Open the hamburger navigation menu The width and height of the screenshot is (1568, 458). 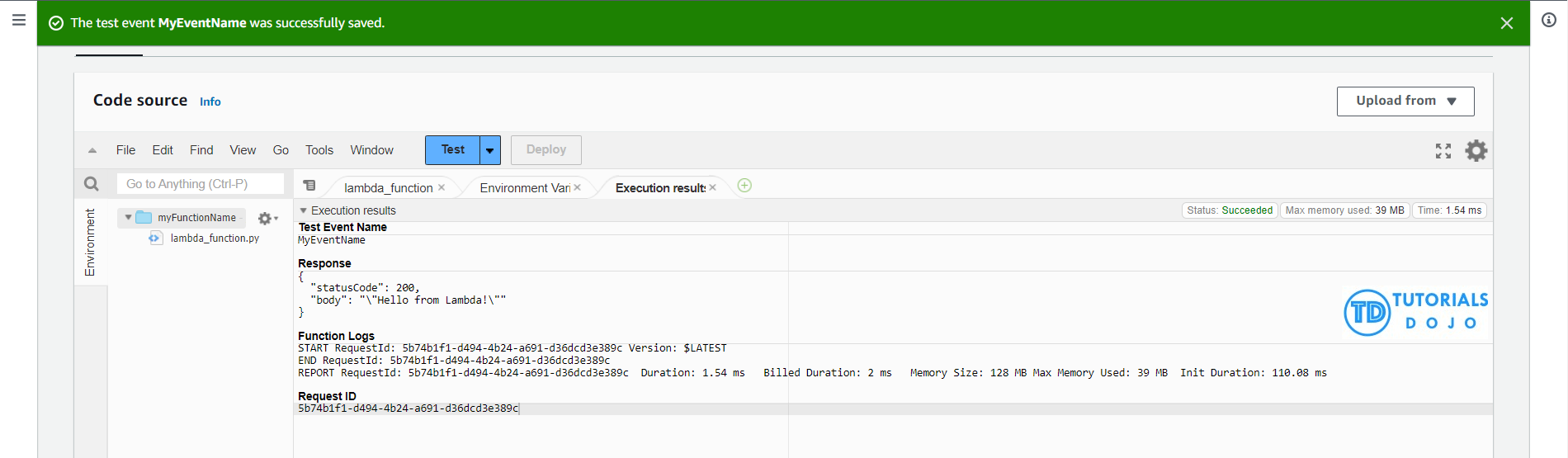click(x=19, y=20)
